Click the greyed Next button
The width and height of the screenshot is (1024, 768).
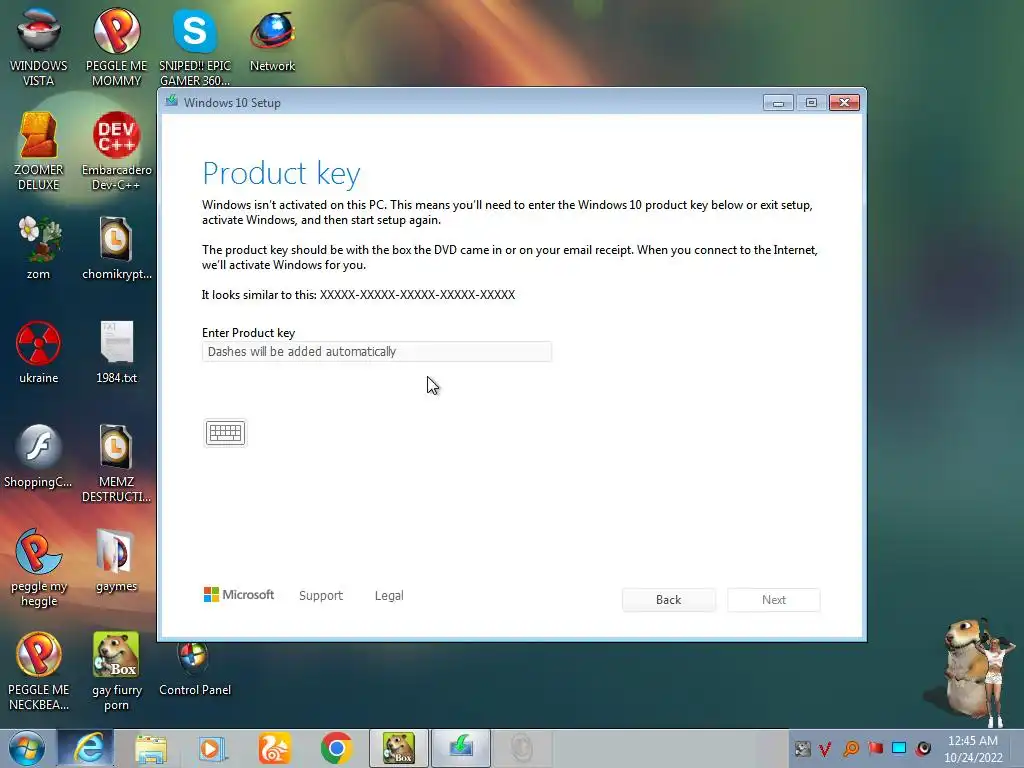773,600
